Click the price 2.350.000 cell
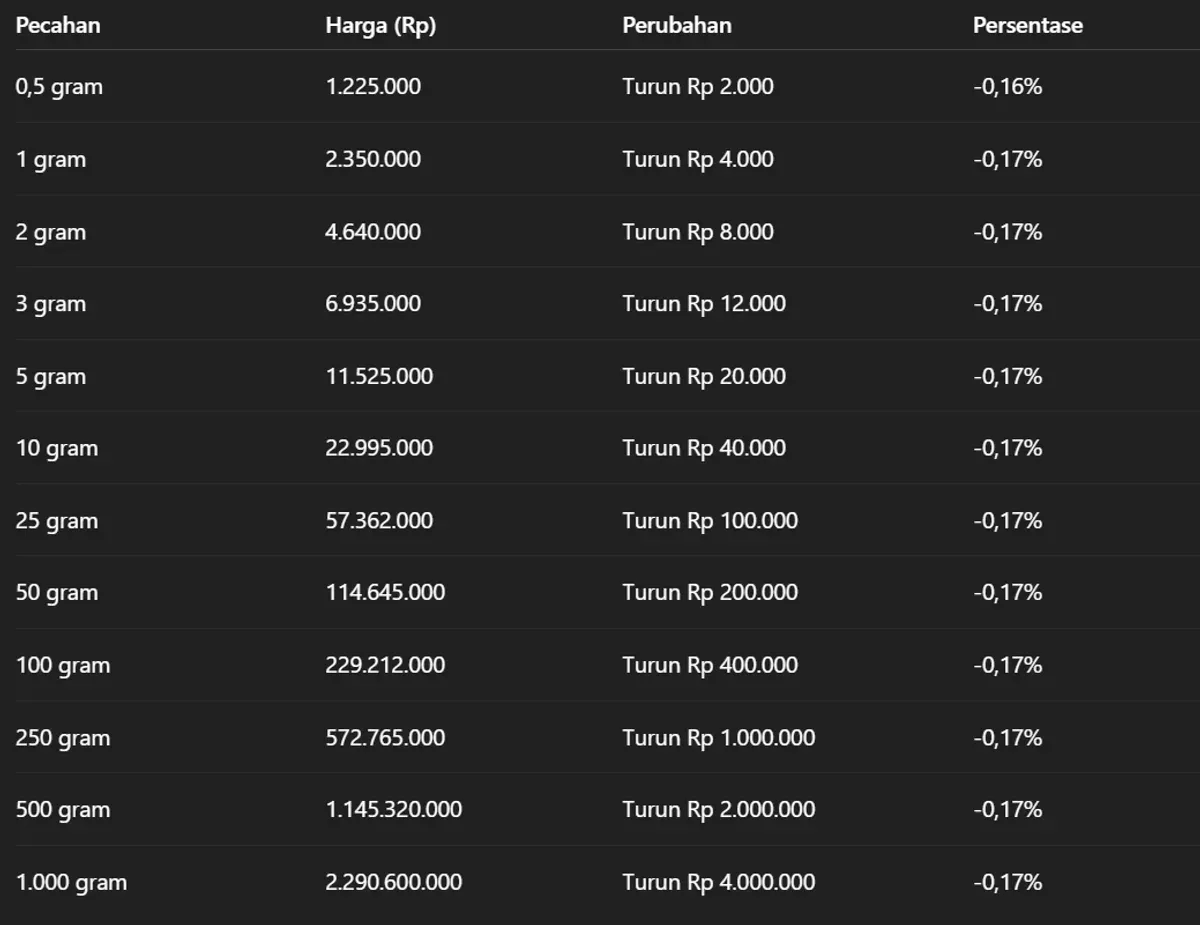1200x925 pixels. (x=373, y=159)
